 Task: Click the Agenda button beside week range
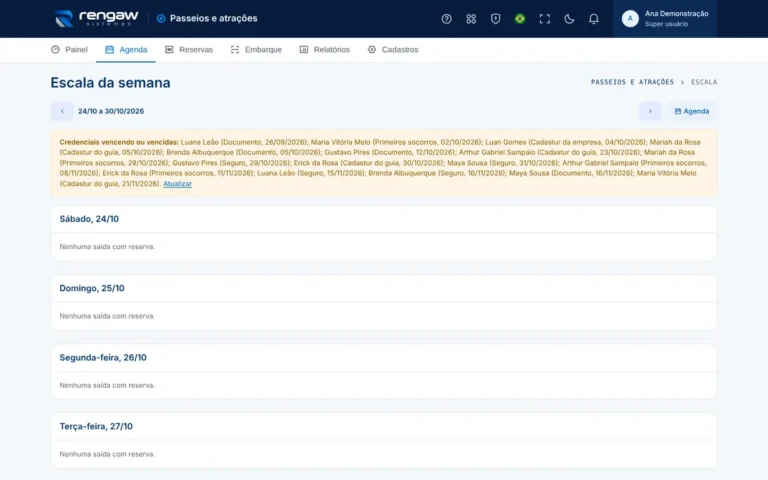[x=692, y=111]
